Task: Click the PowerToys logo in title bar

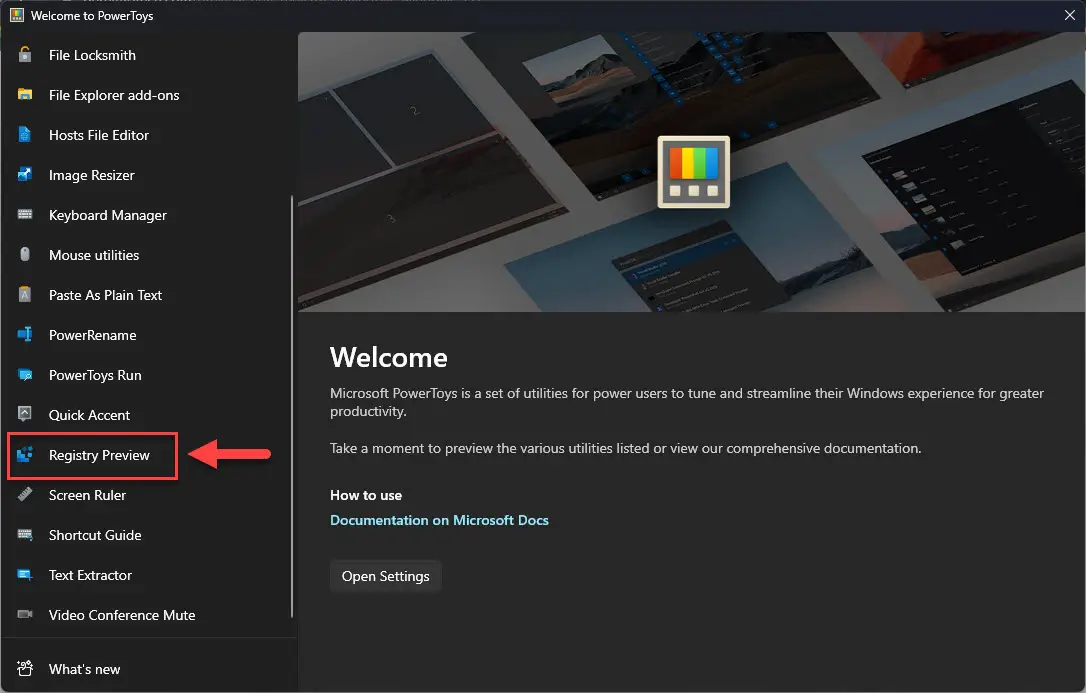Action: (x=17, y=15)
